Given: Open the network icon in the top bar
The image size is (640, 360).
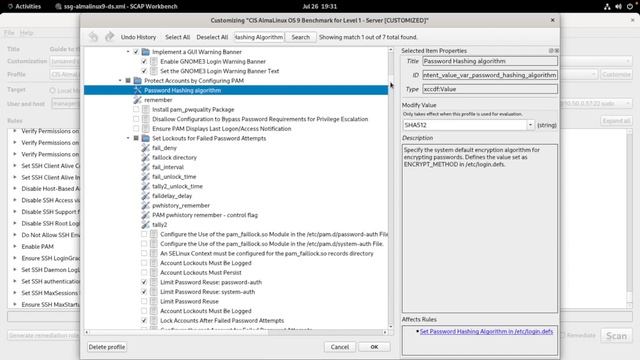Looking at the screenshot, I should coord(607,7).
